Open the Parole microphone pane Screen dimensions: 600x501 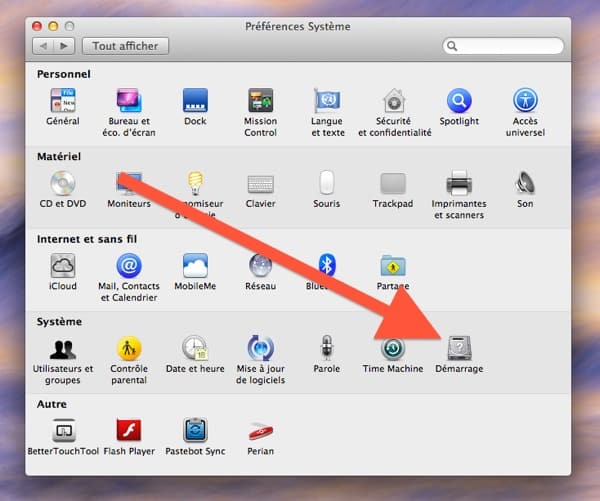[x=327, y=348]
